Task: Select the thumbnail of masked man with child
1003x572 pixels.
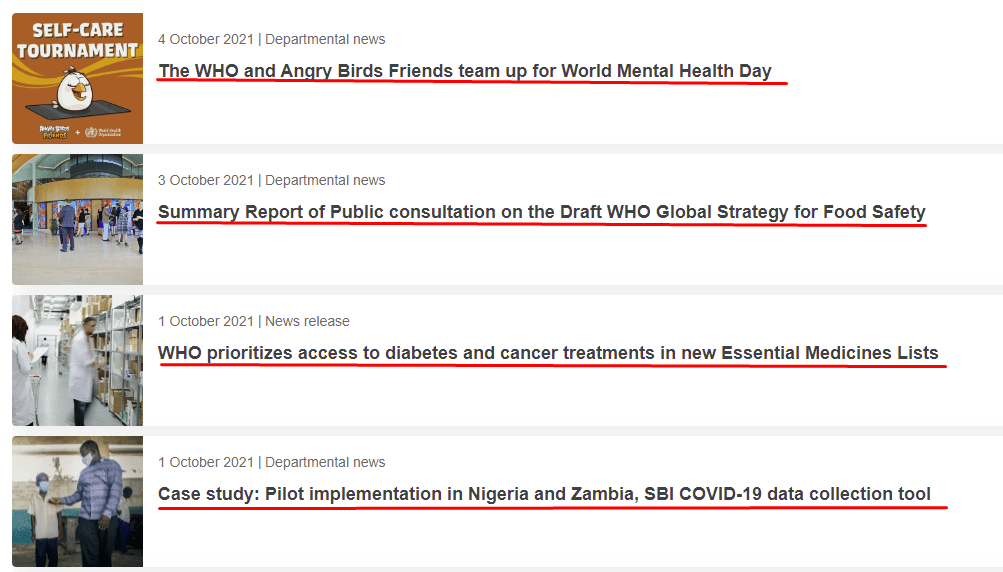Action: (77, 502)
